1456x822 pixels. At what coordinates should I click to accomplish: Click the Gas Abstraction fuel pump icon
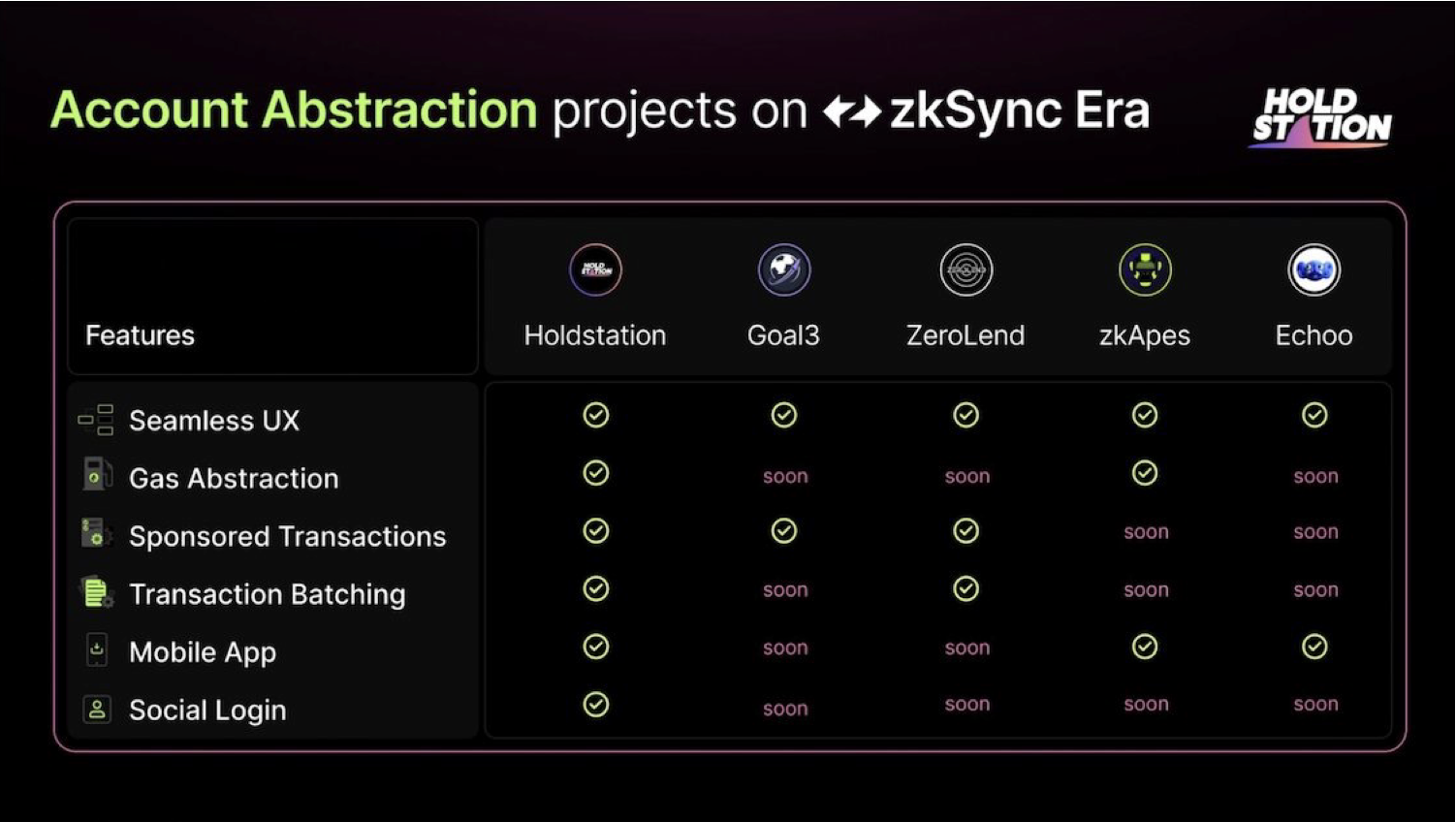(96, 475)
